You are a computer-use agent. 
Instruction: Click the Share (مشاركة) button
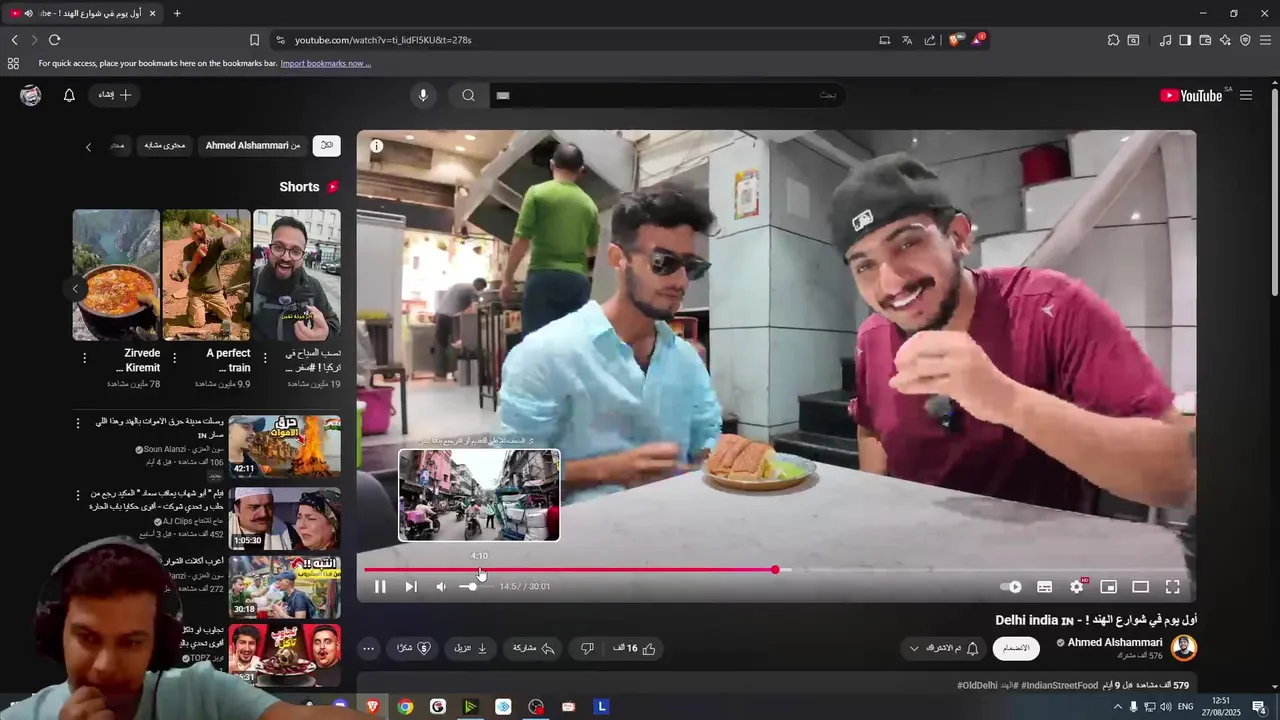(534, 649)
